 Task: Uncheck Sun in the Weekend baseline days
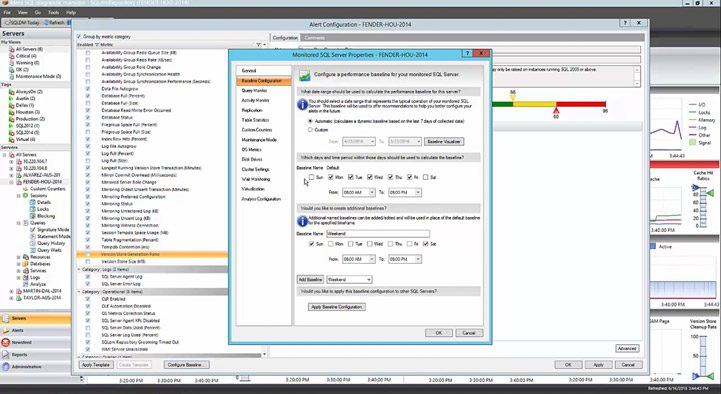312,244
